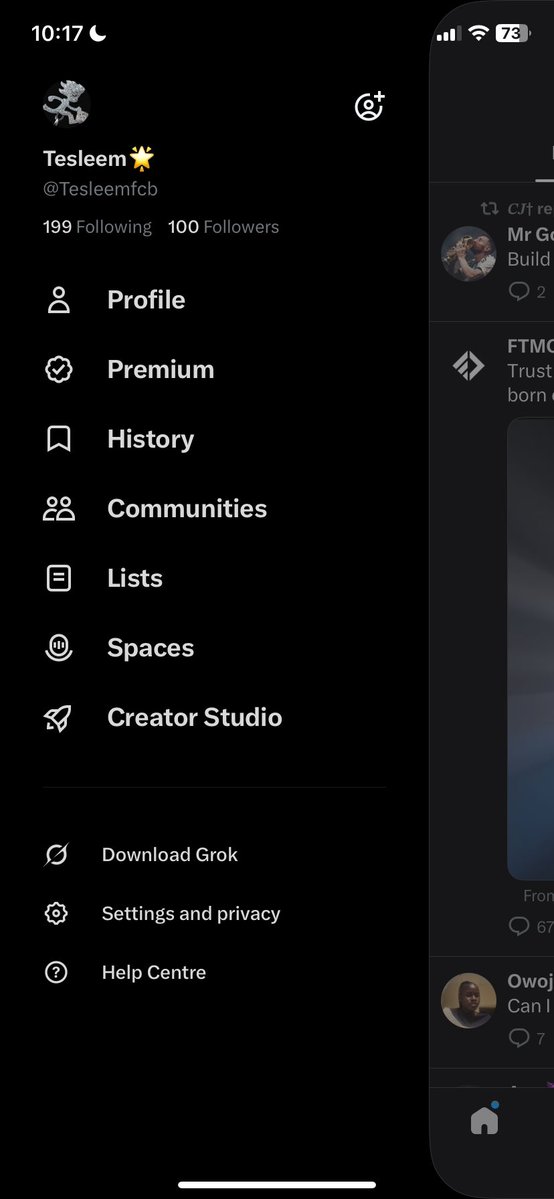Open the Help Centre link
The image size is (554, 1199).
[154, 972]
